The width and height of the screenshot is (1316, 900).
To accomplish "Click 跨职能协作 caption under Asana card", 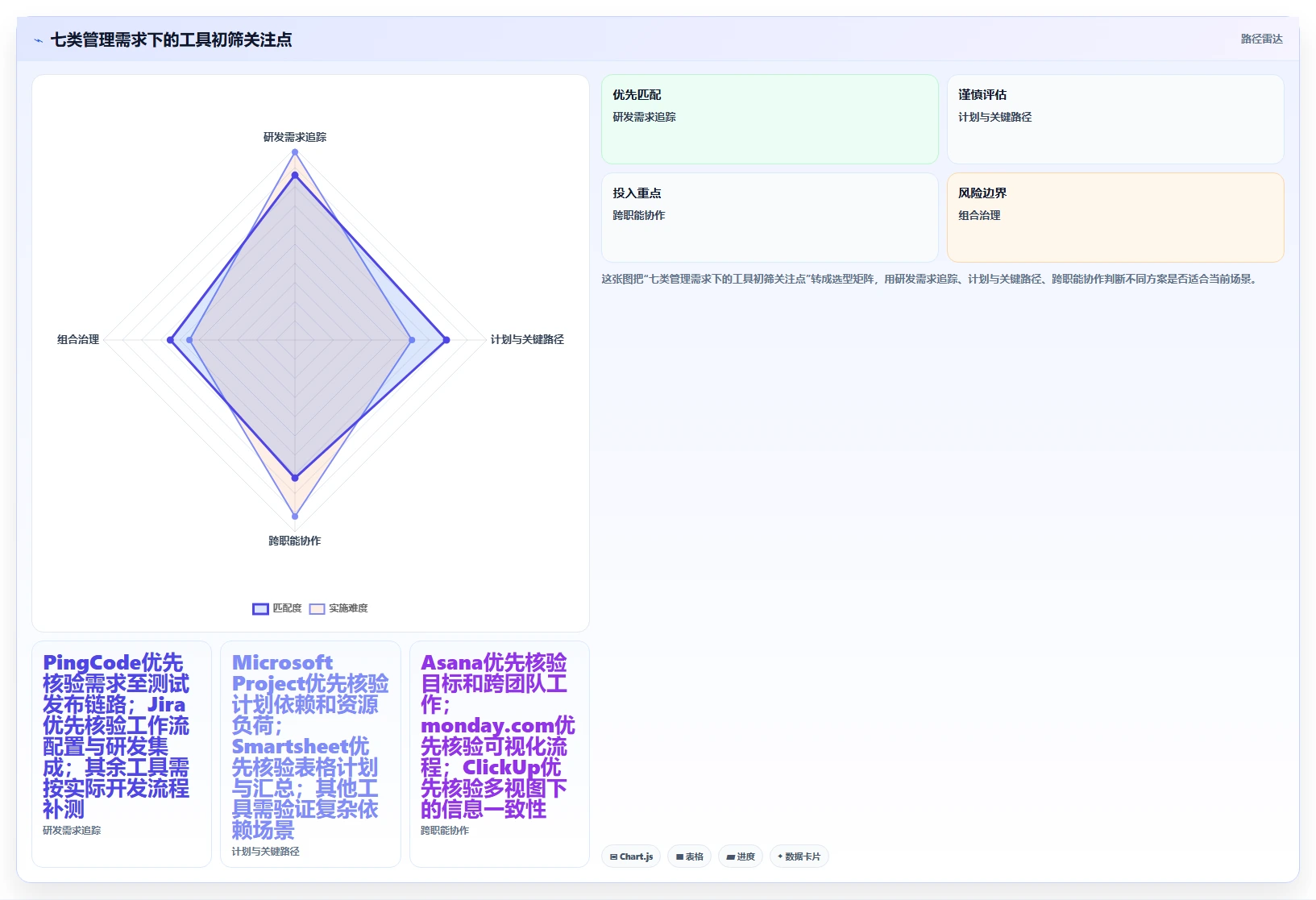I will [445, 830].
